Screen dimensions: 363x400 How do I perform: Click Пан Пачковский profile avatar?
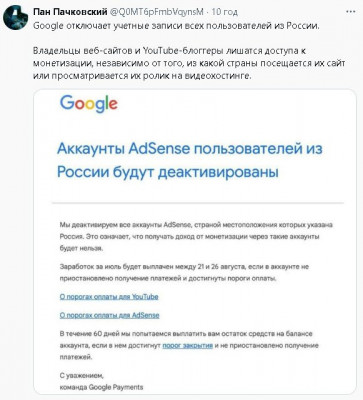point(15,18)
